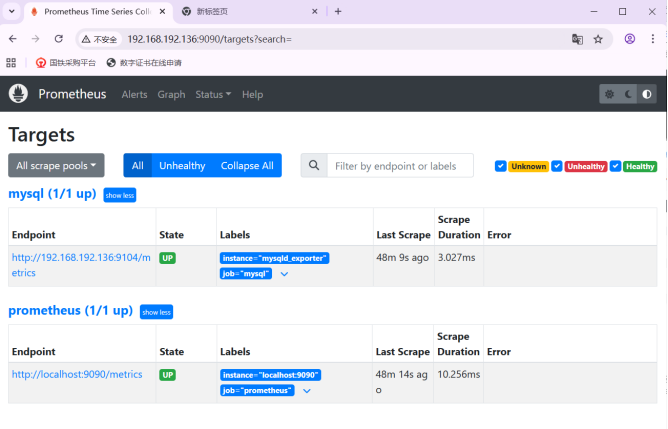Go back with the browser back arrow
Image resolution: width=668 pixels, height=429 pixels.
point(13,39)
